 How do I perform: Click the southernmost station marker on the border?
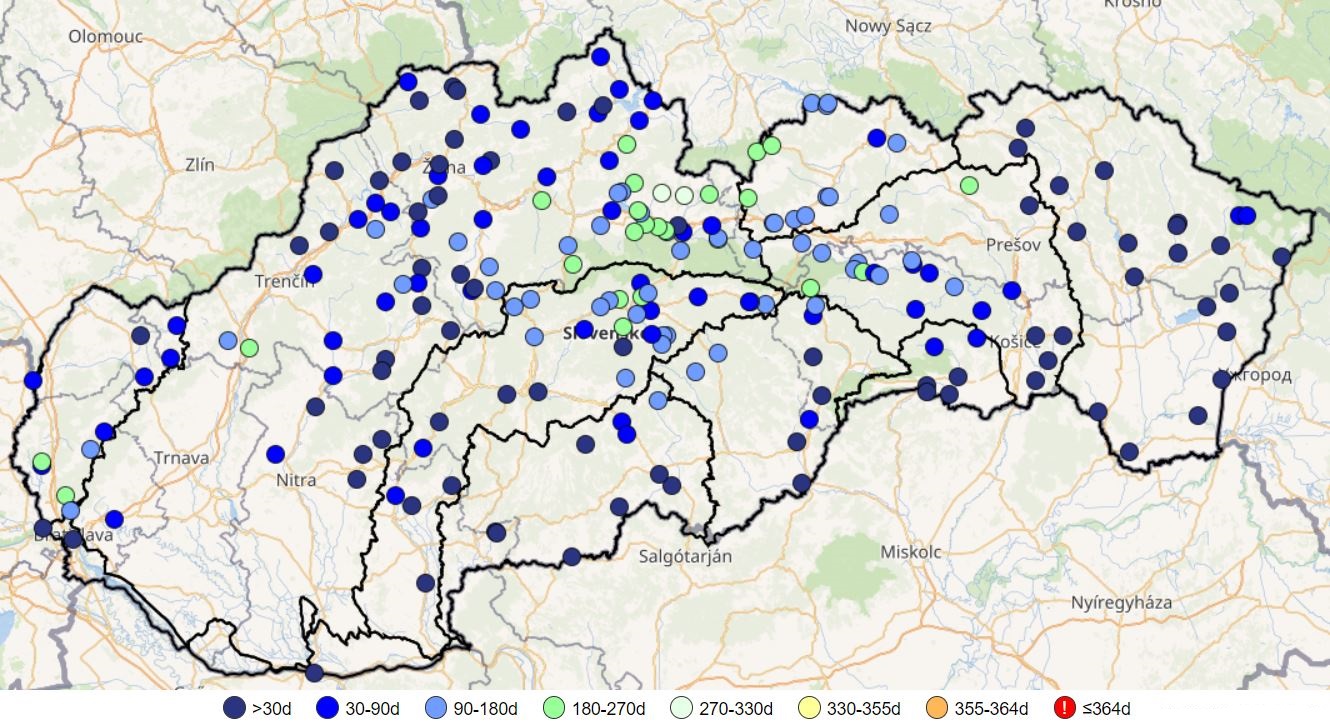point(314,672)
